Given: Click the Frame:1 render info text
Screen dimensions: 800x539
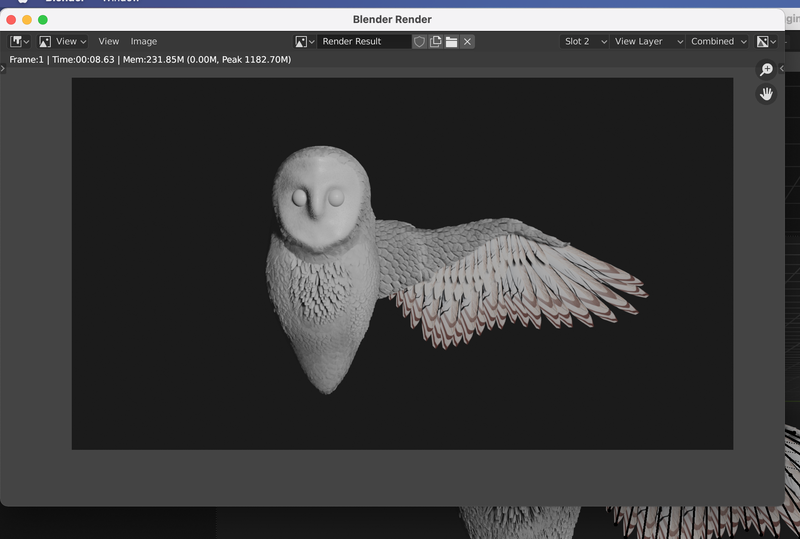Looking at the screenshot, I should [x=150, y=60].
